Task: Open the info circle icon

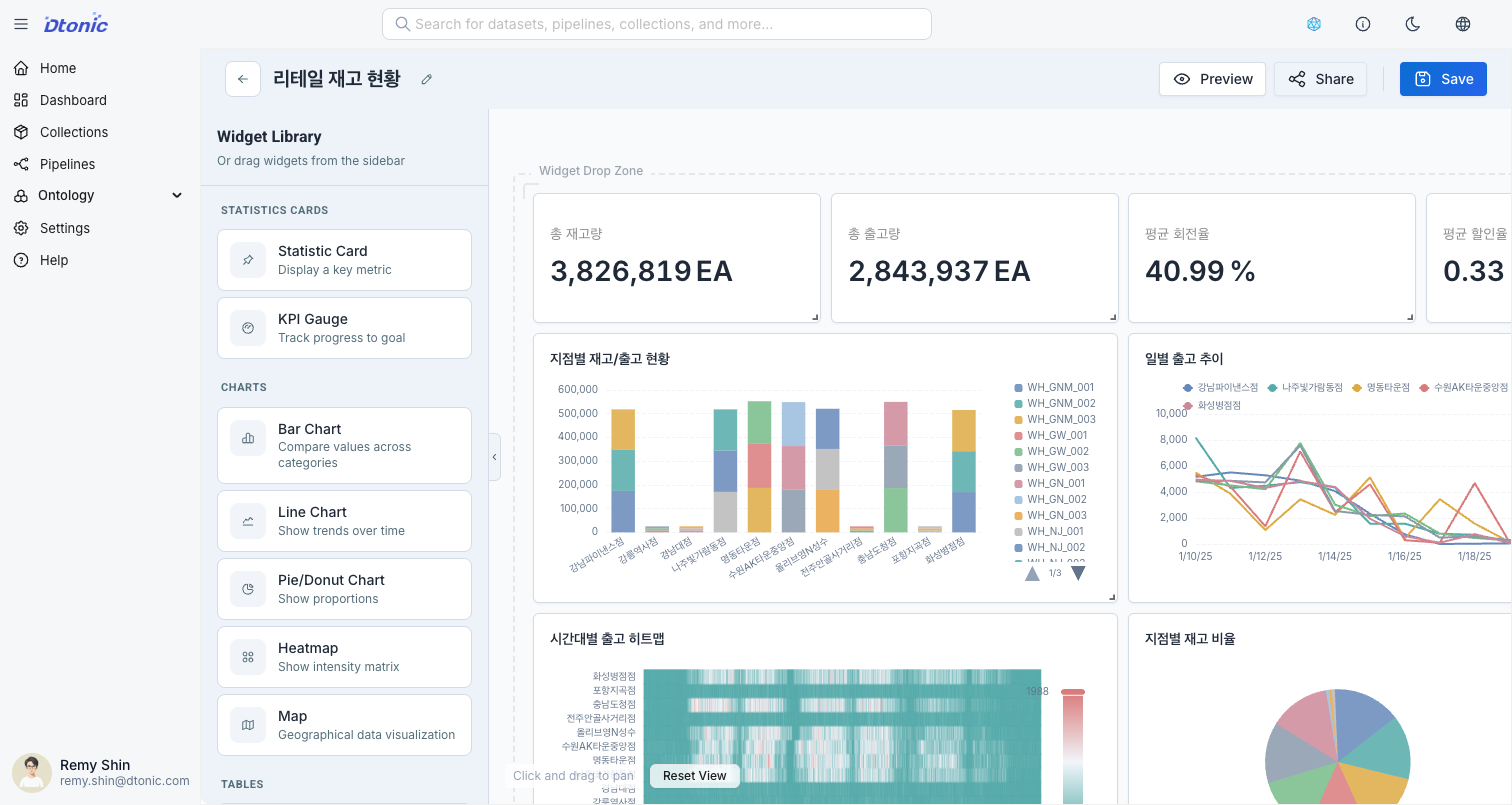Action: (x=1363, y=24)
